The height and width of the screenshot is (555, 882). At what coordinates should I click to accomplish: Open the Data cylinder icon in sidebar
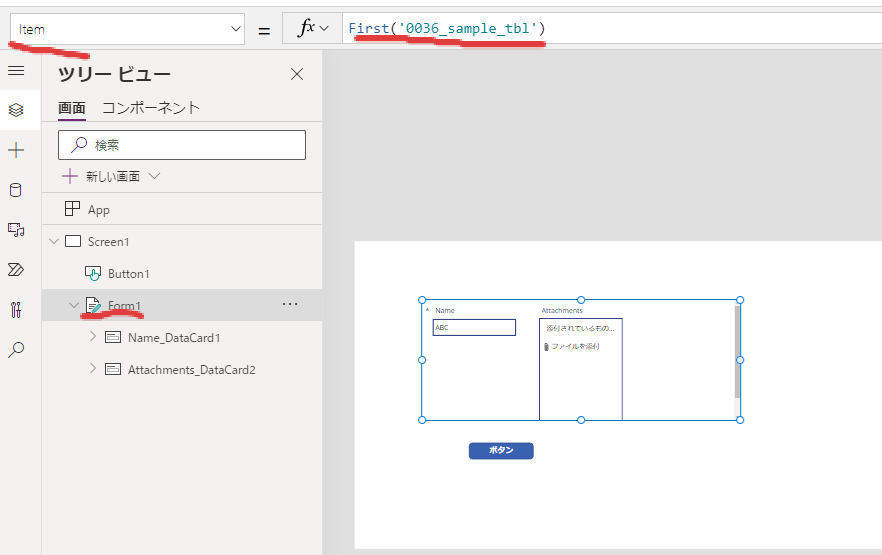pos(16,190)
